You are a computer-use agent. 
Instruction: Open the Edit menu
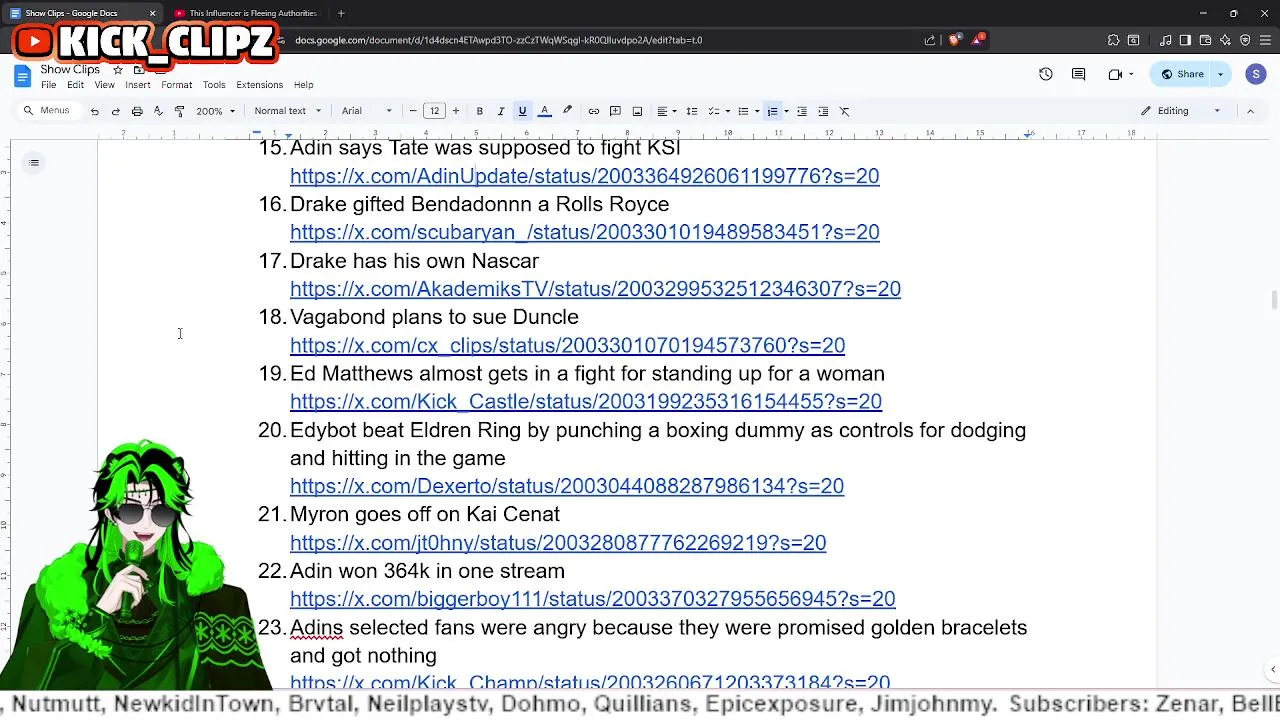coord(75,85)
